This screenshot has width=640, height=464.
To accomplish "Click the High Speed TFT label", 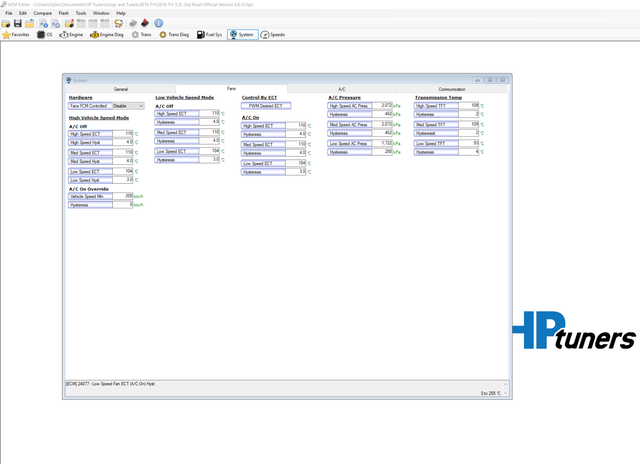I will (x=436, y=106).
